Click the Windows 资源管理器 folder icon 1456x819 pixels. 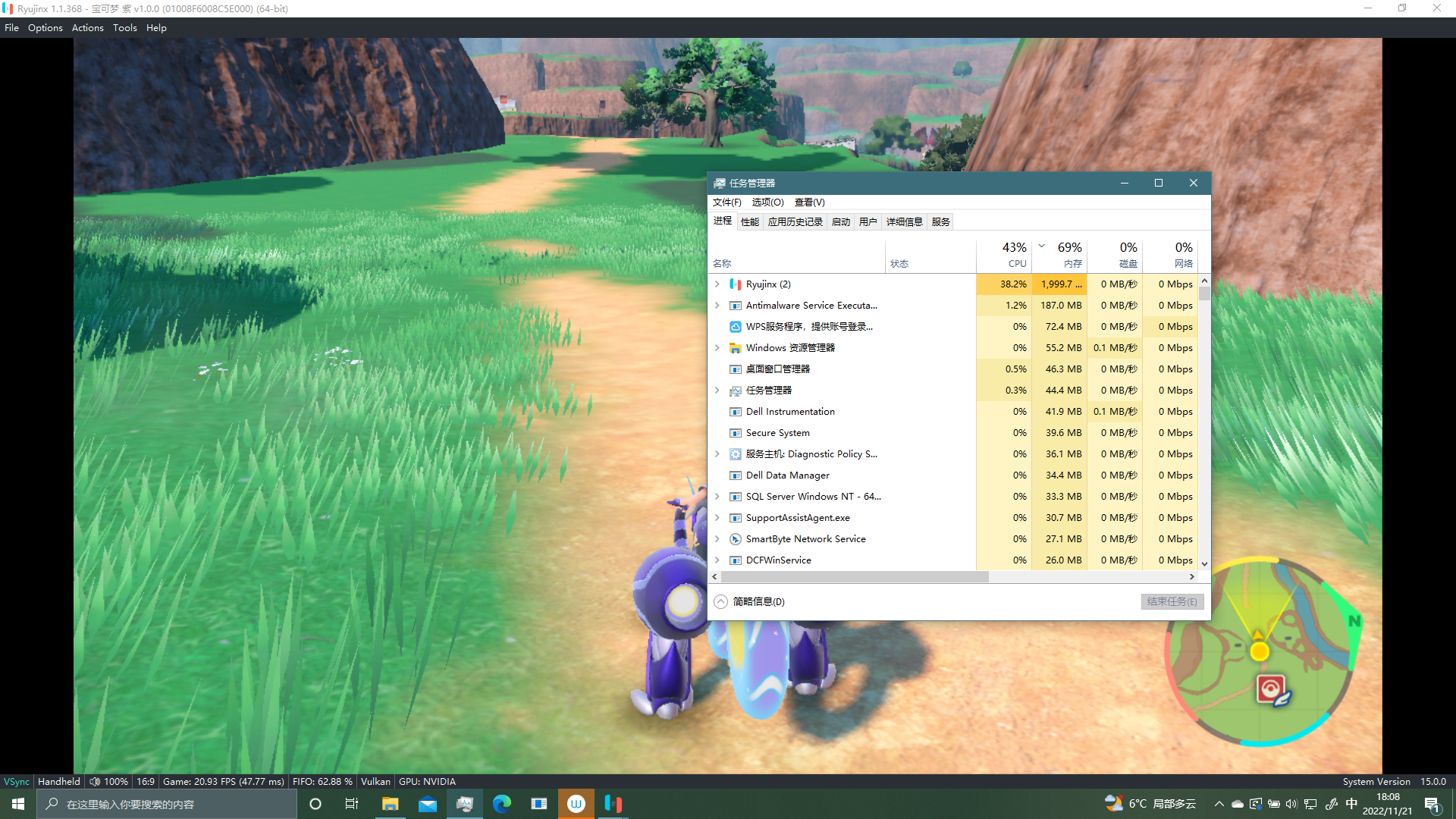pyautogui.click(x=735, y=348)
